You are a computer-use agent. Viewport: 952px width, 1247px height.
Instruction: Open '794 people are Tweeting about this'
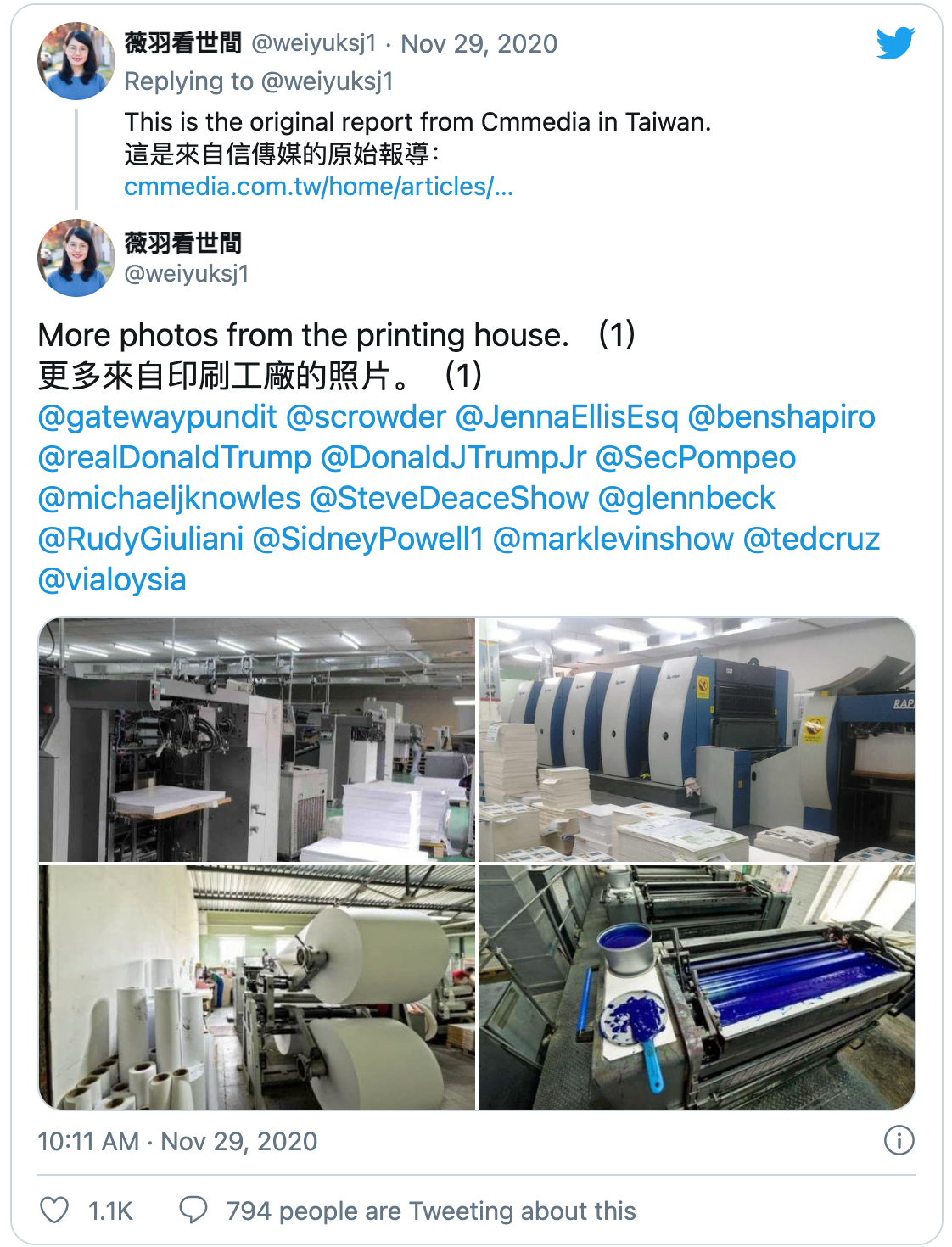431,1211
